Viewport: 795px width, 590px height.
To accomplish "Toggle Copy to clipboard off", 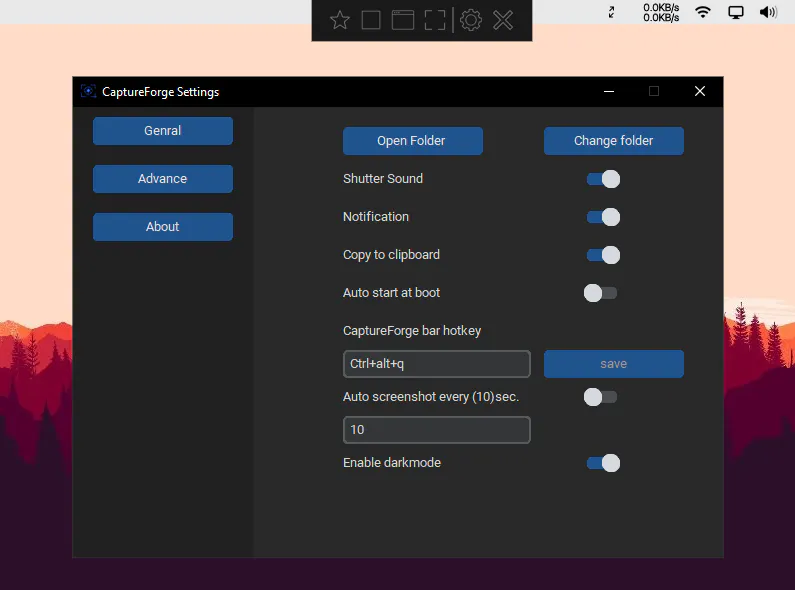I will coord(603,255).
